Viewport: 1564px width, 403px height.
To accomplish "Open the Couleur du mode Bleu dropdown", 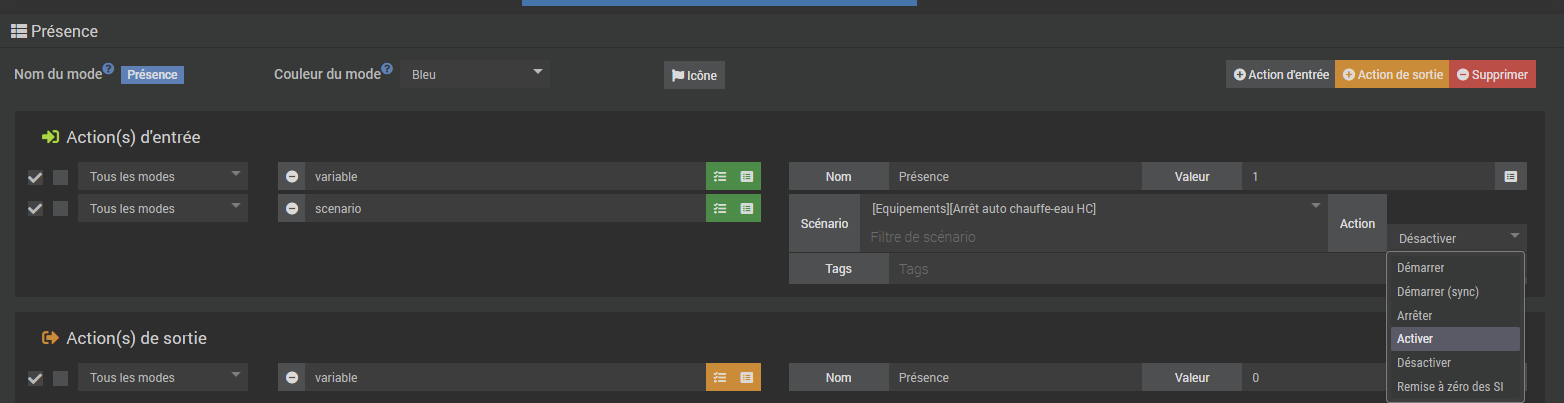I will click(x=475, y=74).
